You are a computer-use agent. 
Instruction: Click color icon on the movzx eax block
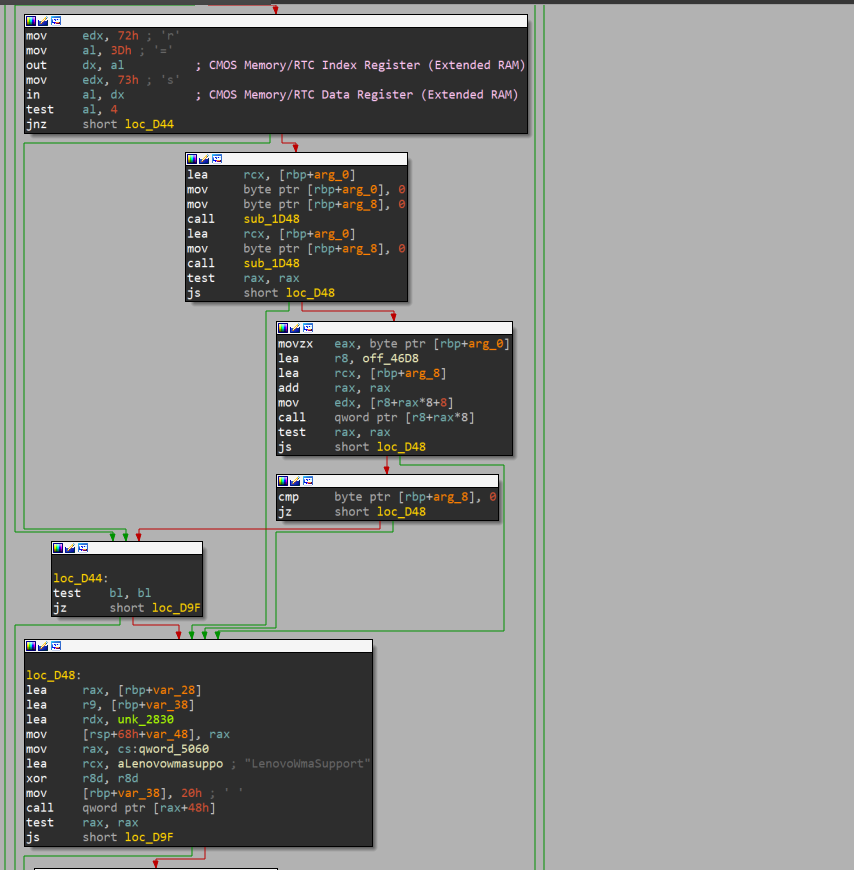(283, 328)
